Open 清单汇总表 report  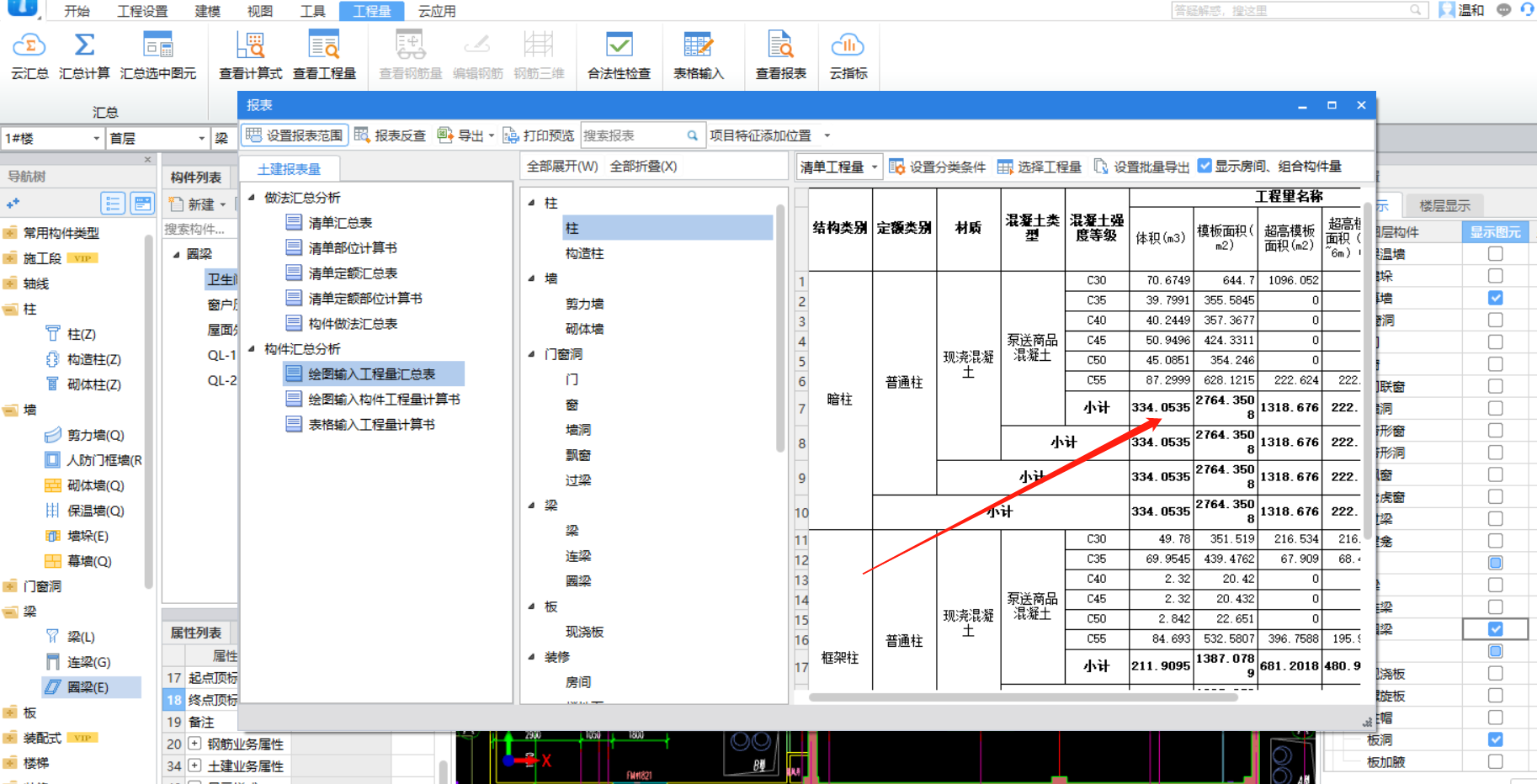pyautogui.click(x=340, y=223)
